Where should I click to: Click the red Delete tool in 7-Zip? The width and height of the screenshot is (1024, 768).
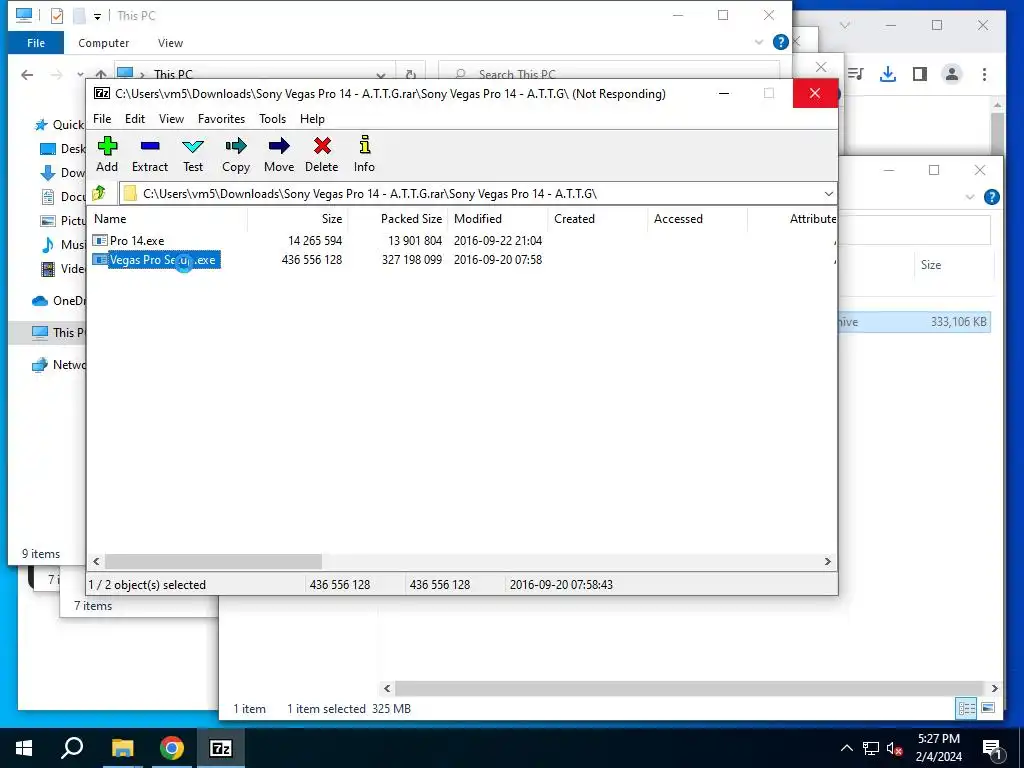(x=321, y=154)
